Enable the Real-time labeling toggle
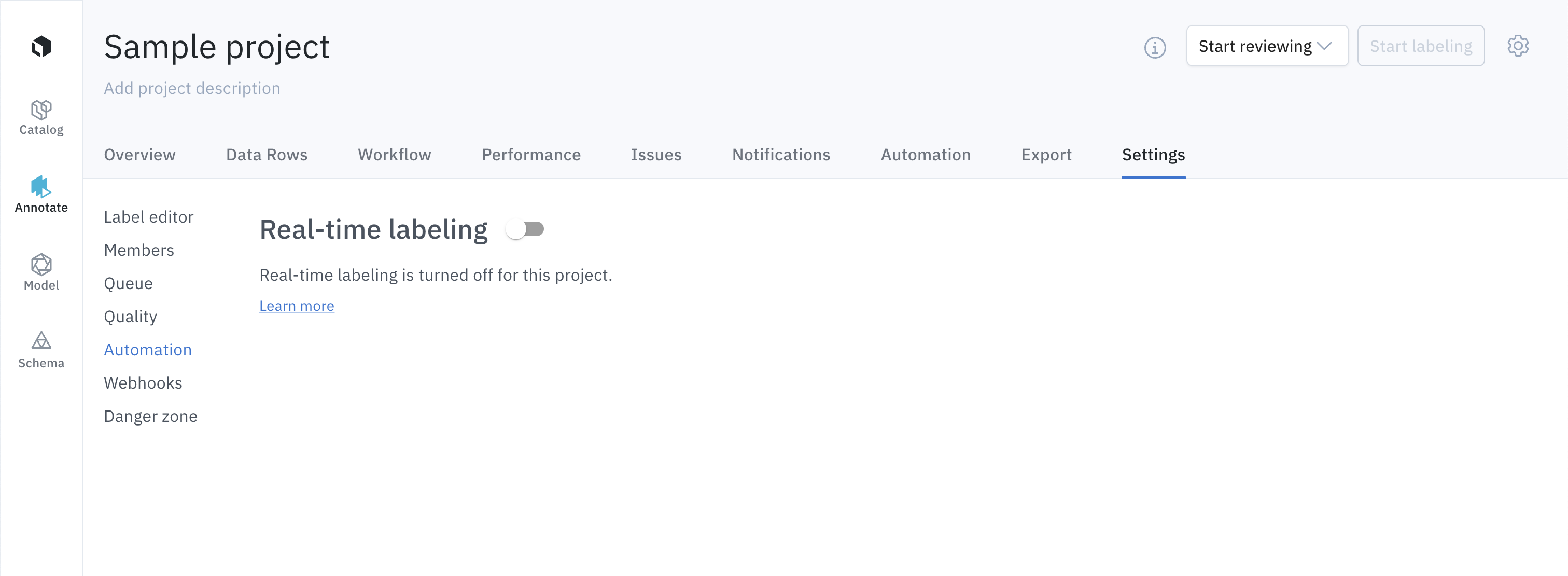 pos(525,229)
